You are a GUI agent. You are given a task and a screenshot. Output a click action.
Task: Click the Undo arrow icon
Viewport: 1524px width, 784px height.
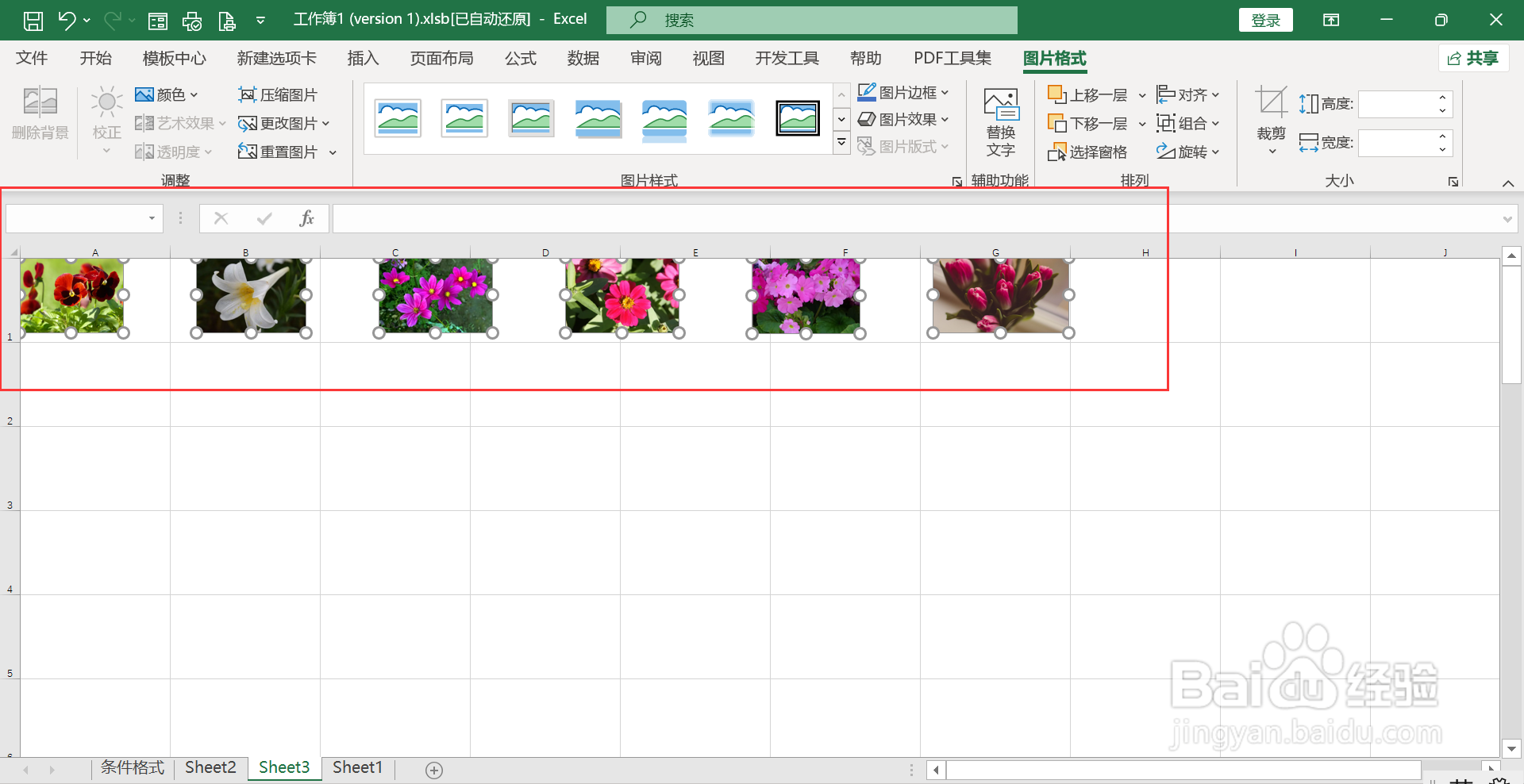coord(67,21)
